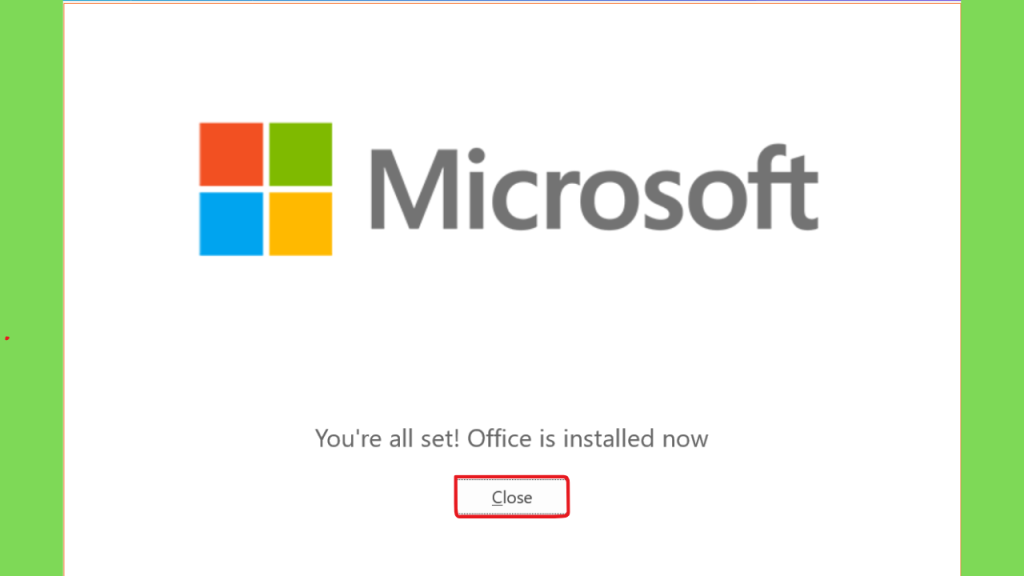Click blank white area below the logo
The width and height of the screenshot is (1024, 576).
tap(511, 340)
